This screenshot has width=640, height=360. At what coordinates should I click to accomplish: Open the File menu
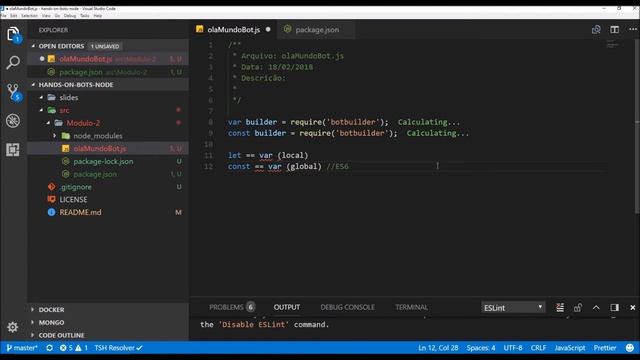click(x=3, y=16)
